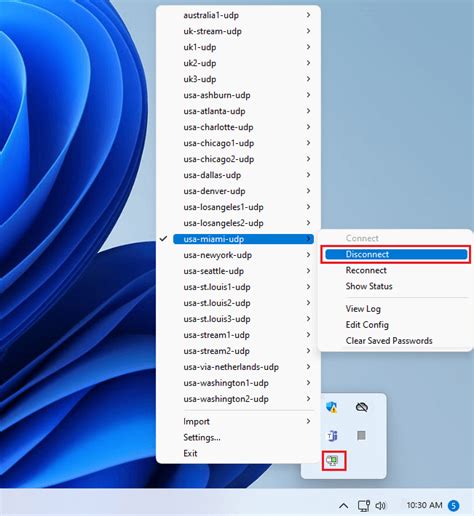Screen dimensions: 474x516
Task: Expand usa-chicago1-udp submenu arrow
Action: 308,143
